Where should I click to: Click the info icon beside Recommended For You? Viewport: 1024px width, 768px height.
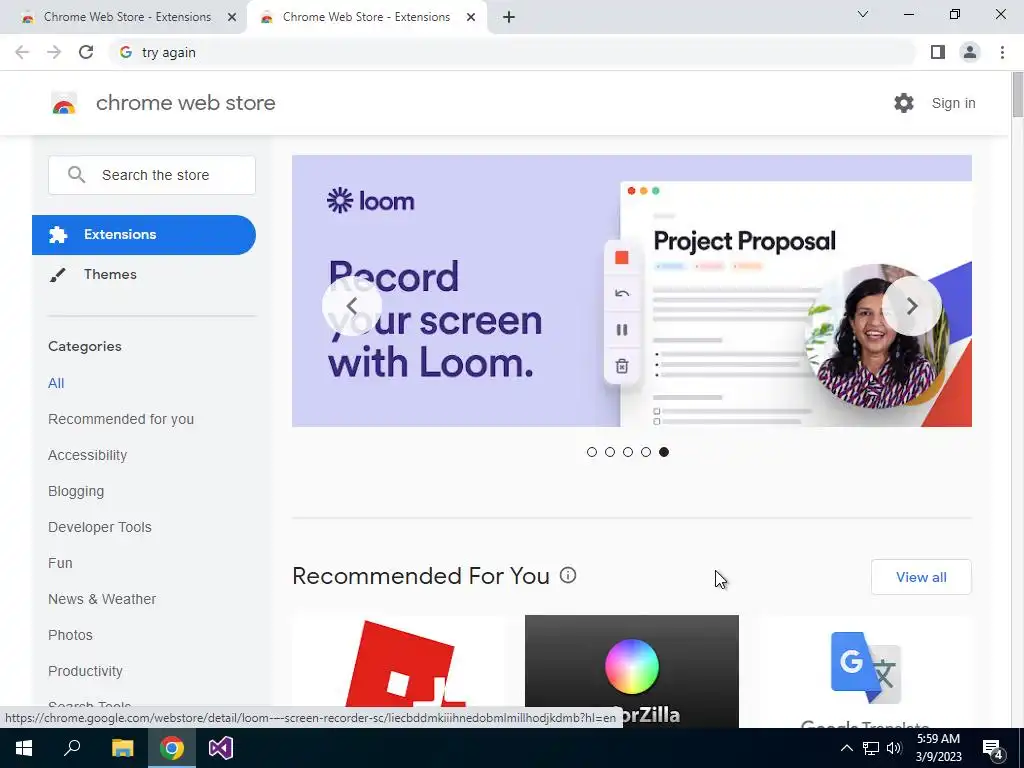pyautogui.click(x=568, y=575)
